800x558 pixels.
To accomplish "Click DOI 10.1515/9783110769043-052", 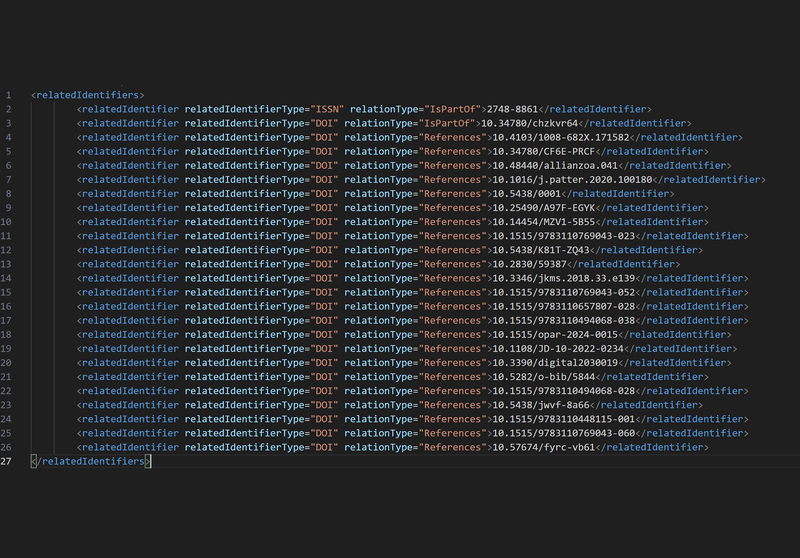I will [564, 293].
